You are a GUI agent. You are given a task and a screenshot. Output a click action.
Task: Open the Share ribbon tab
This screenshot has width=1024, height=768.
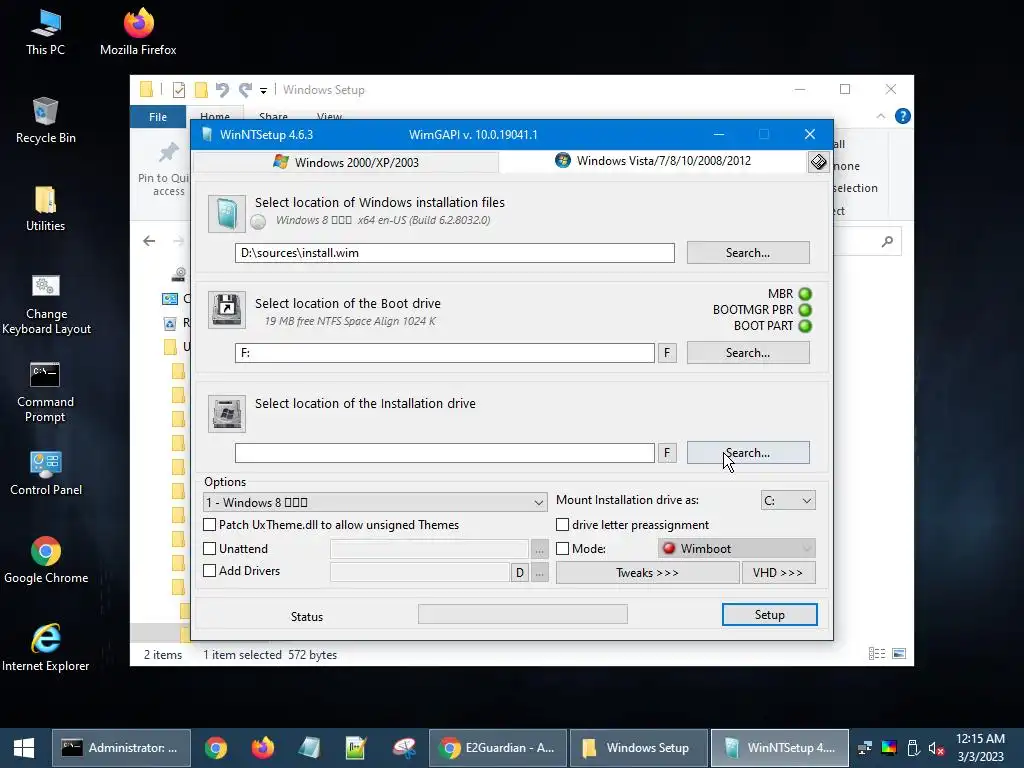point(273,116)
